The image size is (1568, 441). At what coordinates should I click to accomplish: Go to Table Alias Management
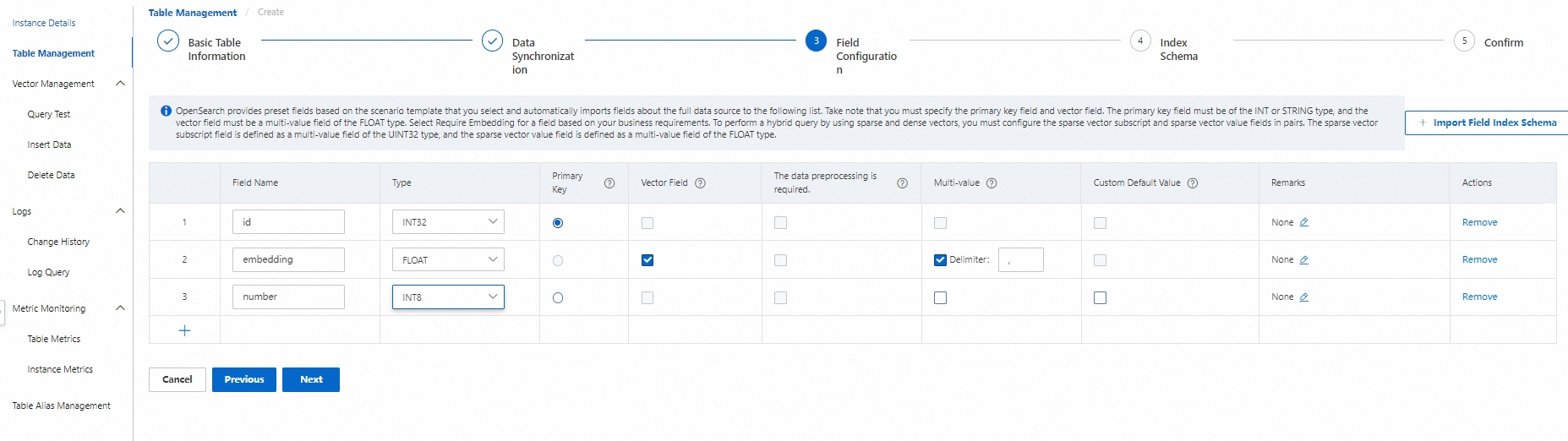(x=62, y=406)
